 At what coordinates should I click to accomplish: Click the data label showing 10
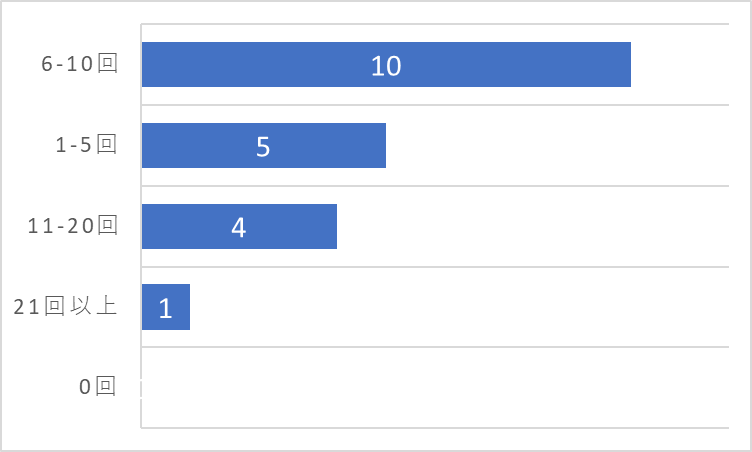(386, 66)
